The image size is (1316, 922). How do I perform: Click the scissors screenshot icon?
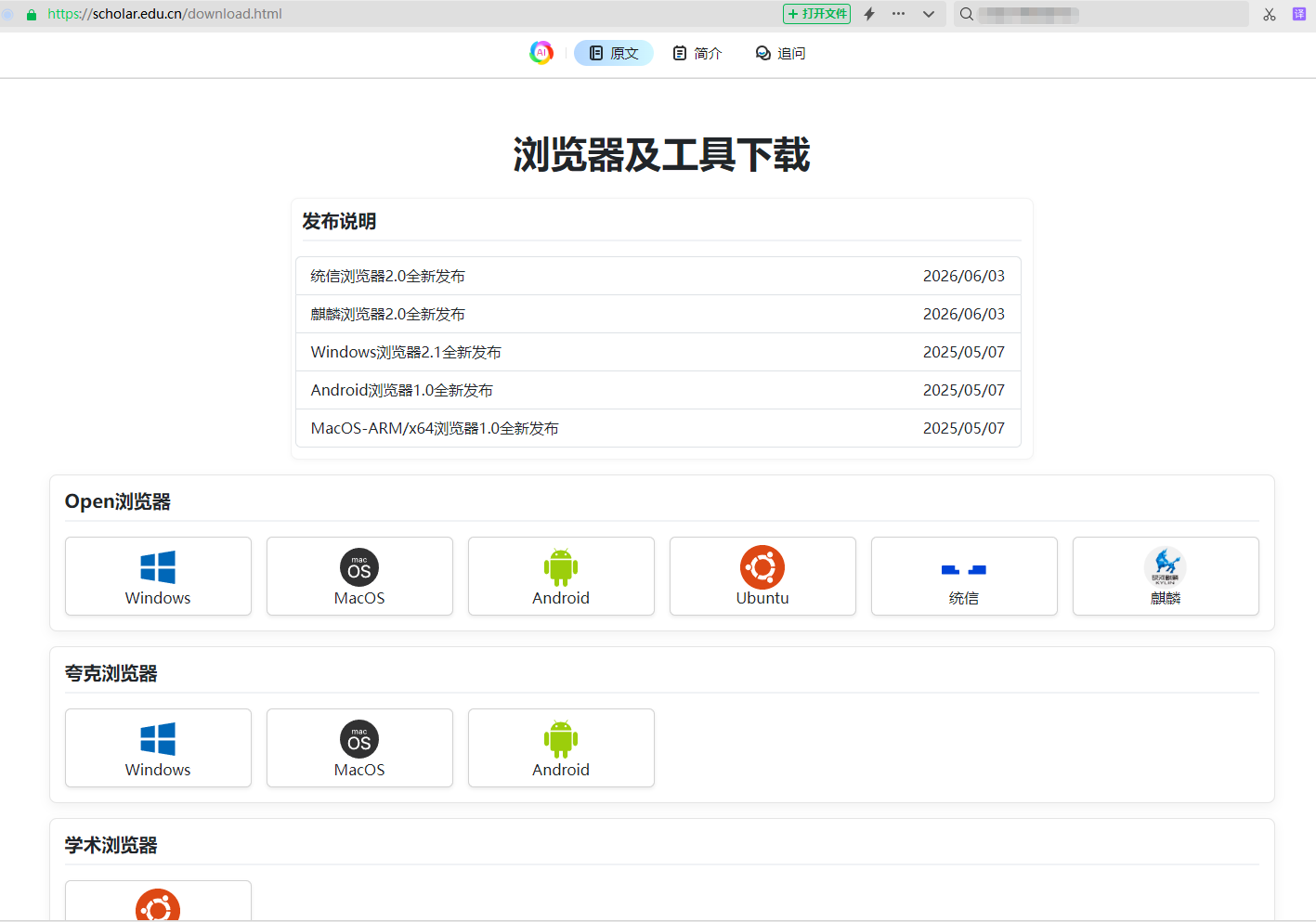[x=1270, y=14]
